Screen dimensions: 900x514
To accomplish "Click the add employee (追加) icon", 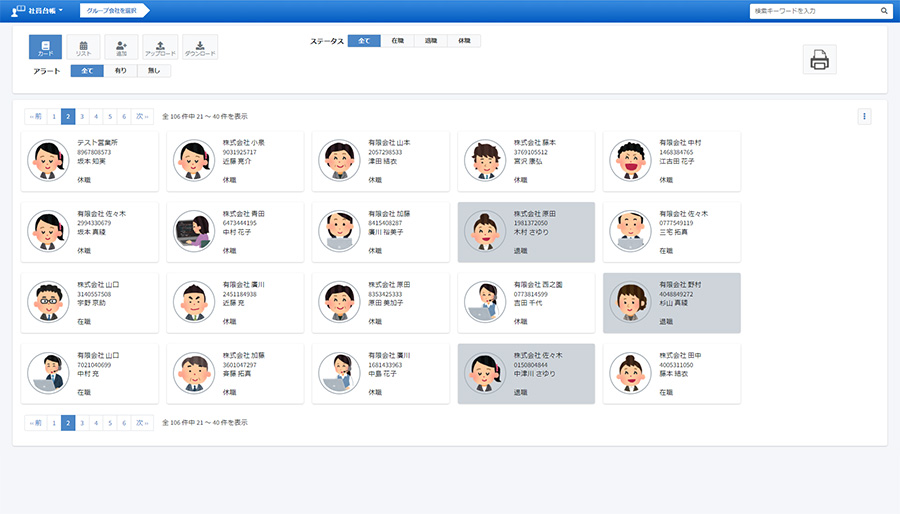I will click(121, 47).
